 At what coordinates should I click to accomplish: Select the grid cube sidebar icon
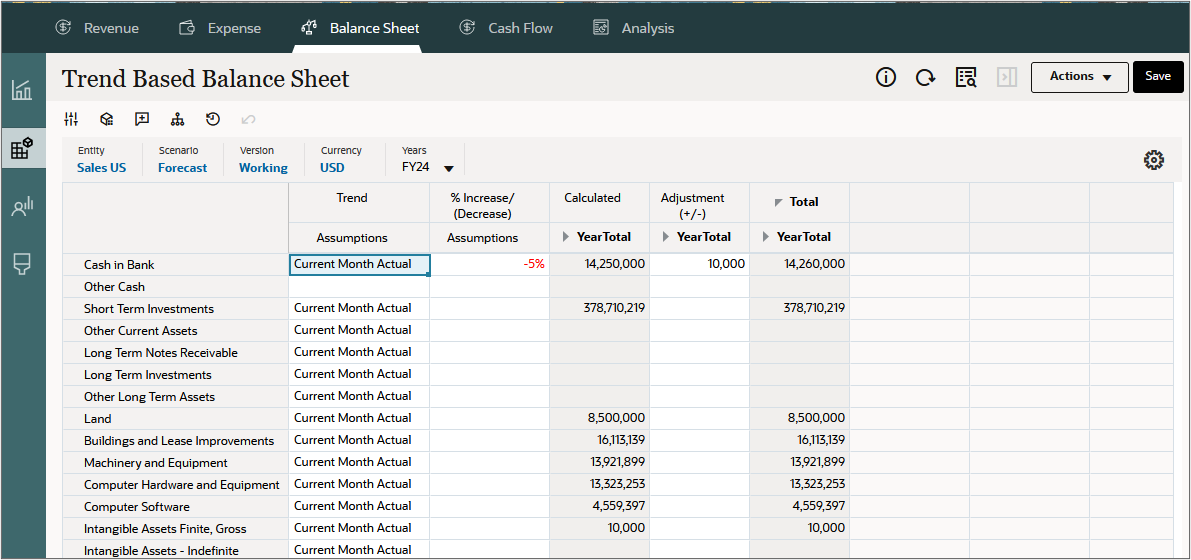[22, 148]
